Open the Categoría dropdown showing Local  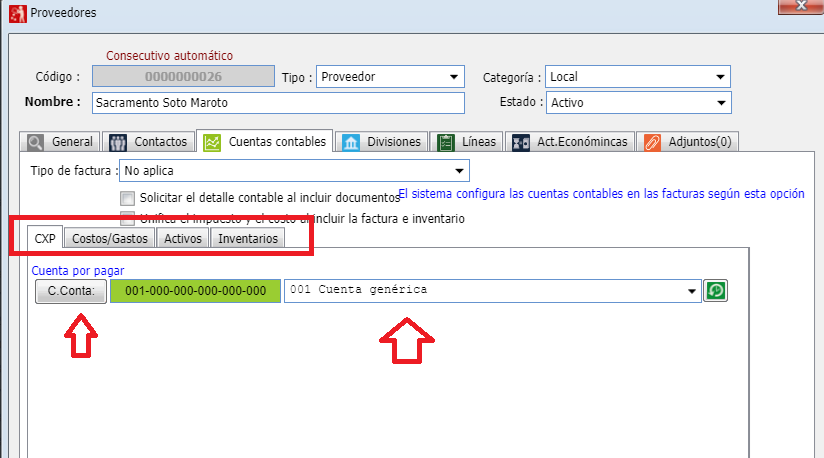[637, 77]
